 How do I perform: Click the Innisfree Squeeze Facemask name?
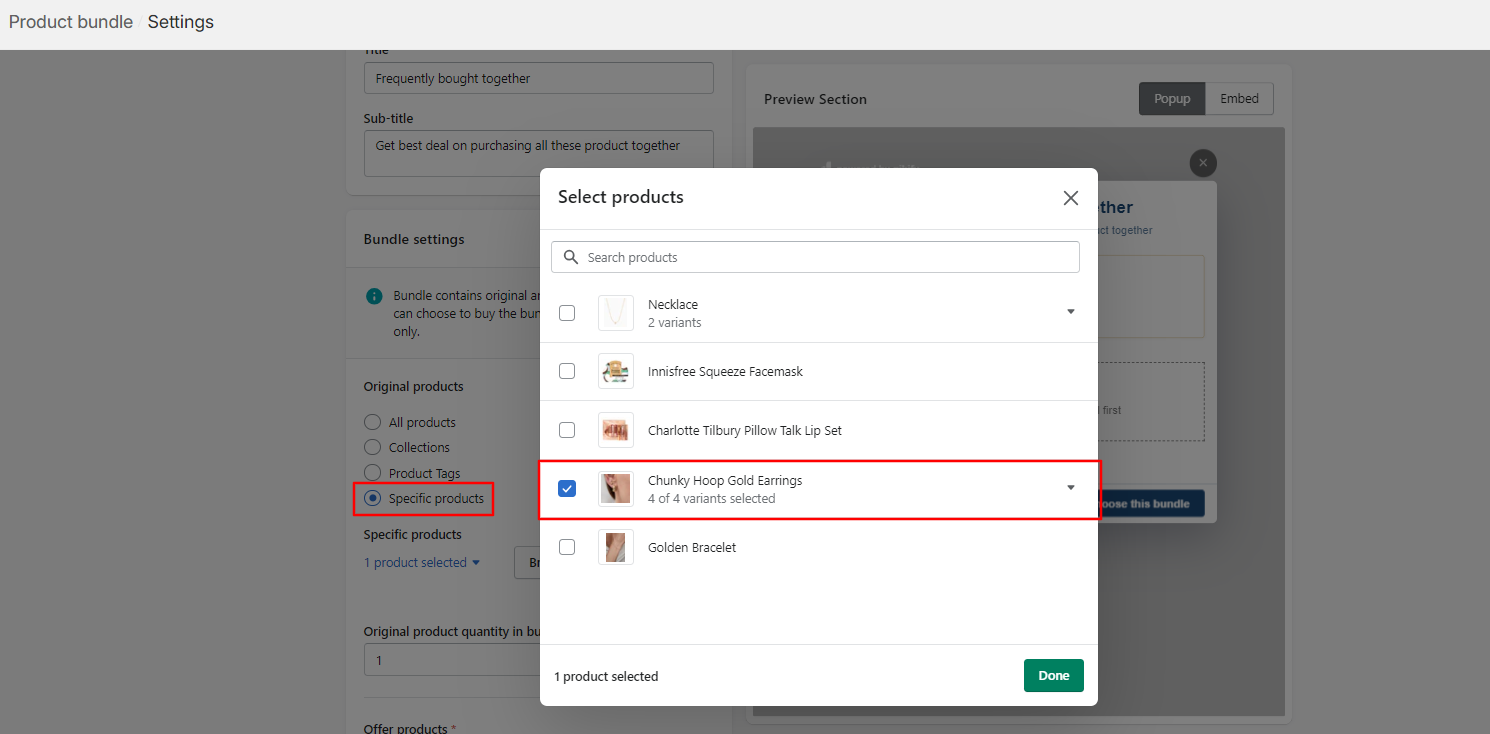(725, 371)
